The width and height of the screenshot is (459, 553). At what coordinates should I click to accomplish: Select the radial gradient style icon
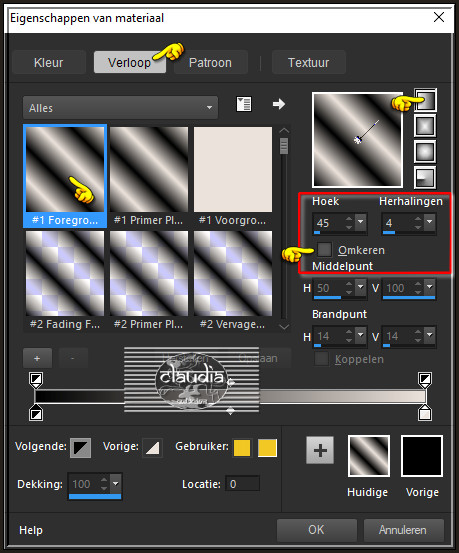(x=425, y=177)
